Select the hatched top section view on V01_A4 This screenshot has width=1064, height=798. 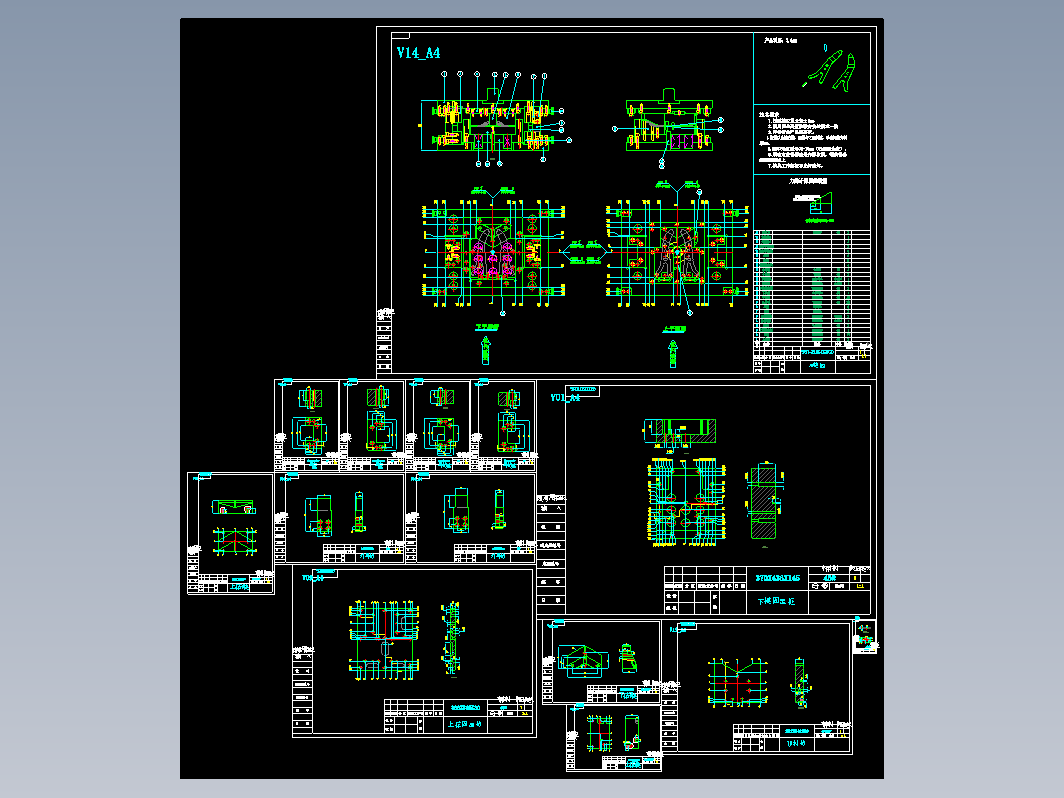tap(679, 433)
